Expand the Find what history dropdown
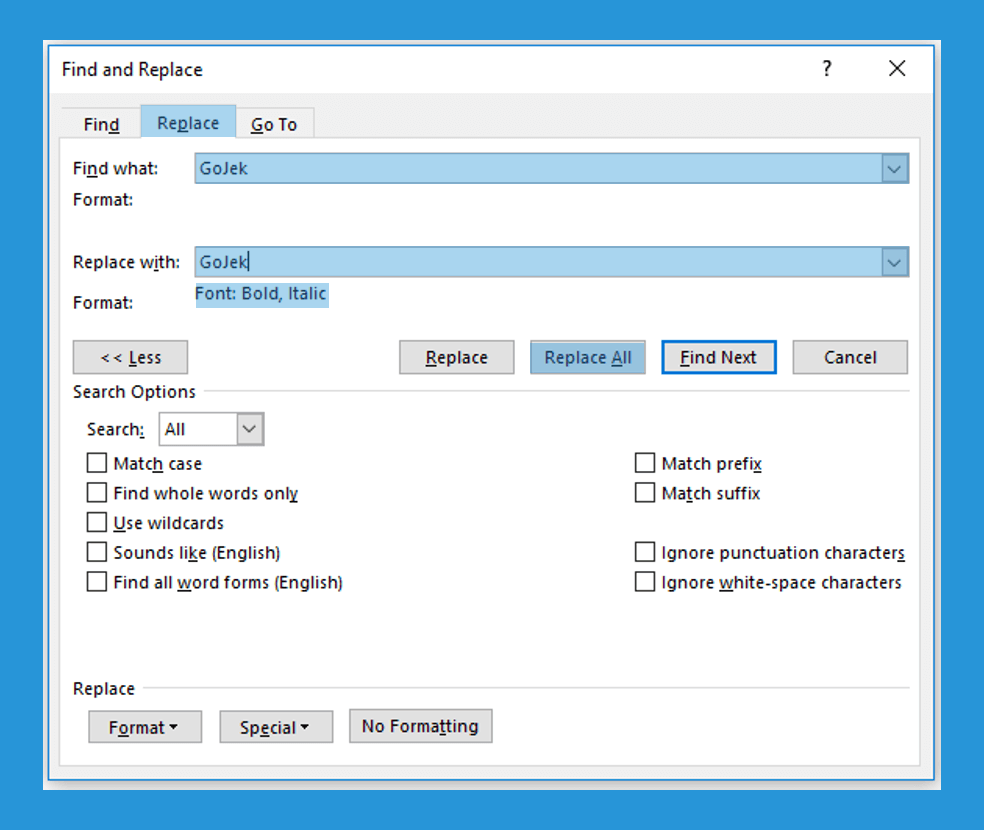Image resolution: width=984 pixels, height=830 pixels. click(x=894, y=169)
